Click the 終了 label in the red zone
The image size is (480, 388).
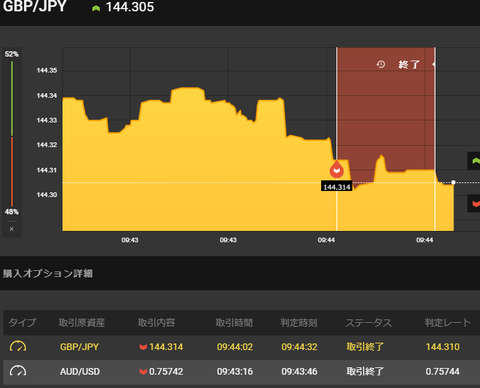pos(409,64)
